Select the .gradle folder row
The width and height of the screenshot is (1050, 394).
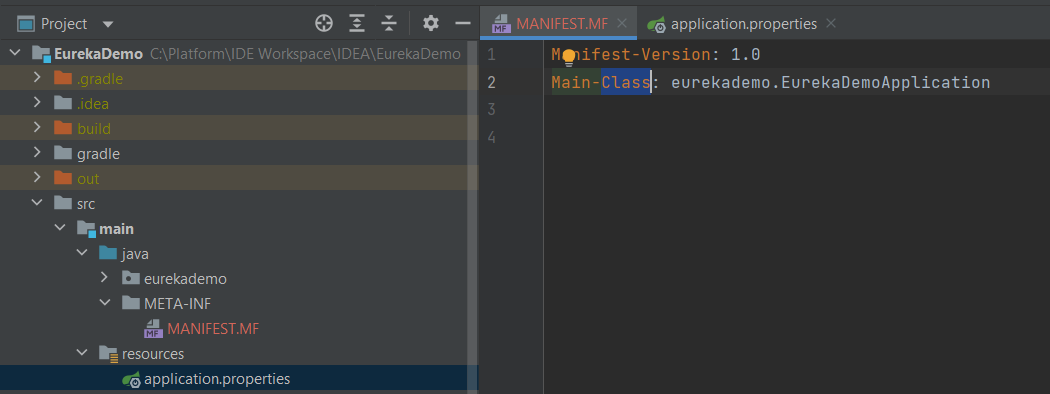point(239,78)
